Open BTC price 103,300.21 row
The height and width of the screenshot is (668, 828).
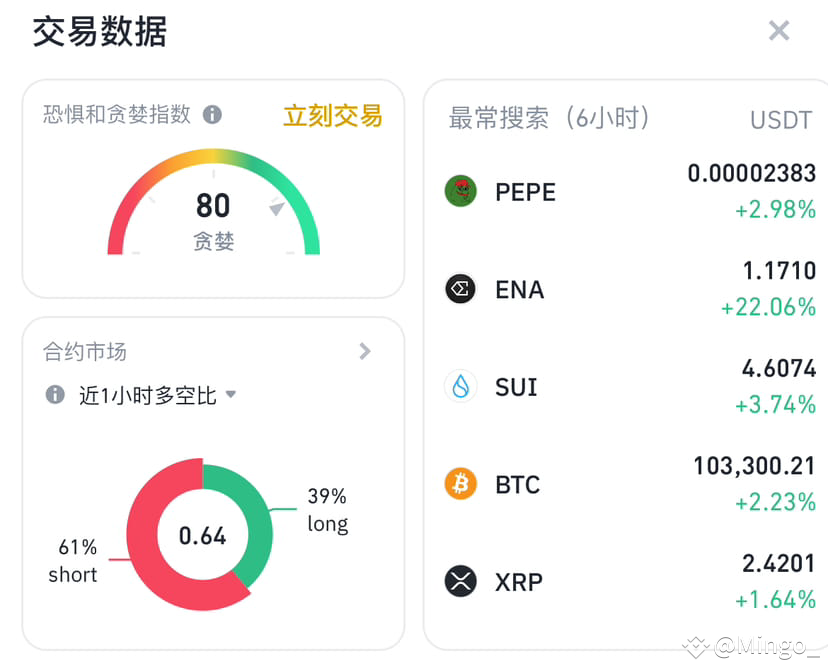(x=631, y=484)
